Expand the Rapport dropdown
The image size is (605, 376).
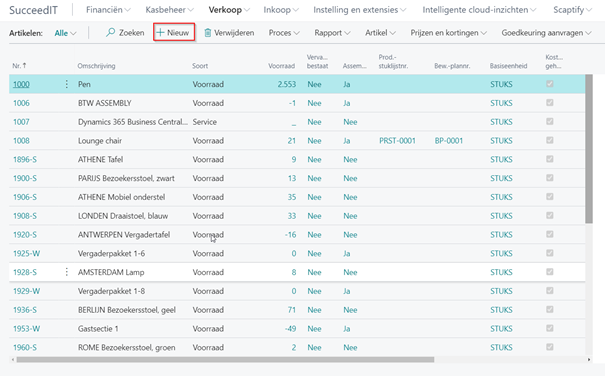pyautogui.click(x=332, y=33)
